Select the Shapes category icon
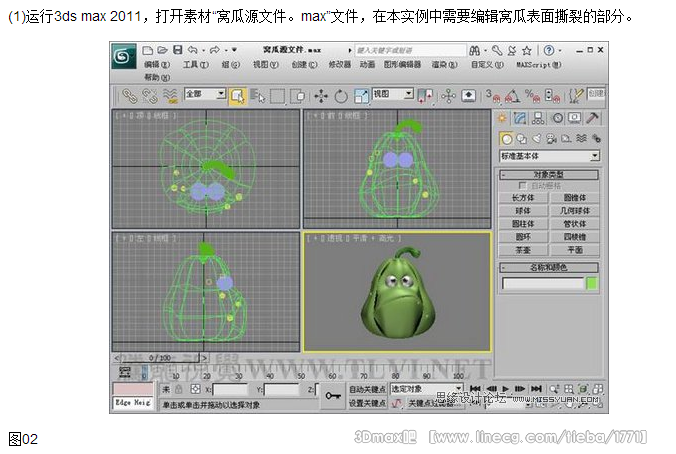676x454 pixels. tap(522, 139)
